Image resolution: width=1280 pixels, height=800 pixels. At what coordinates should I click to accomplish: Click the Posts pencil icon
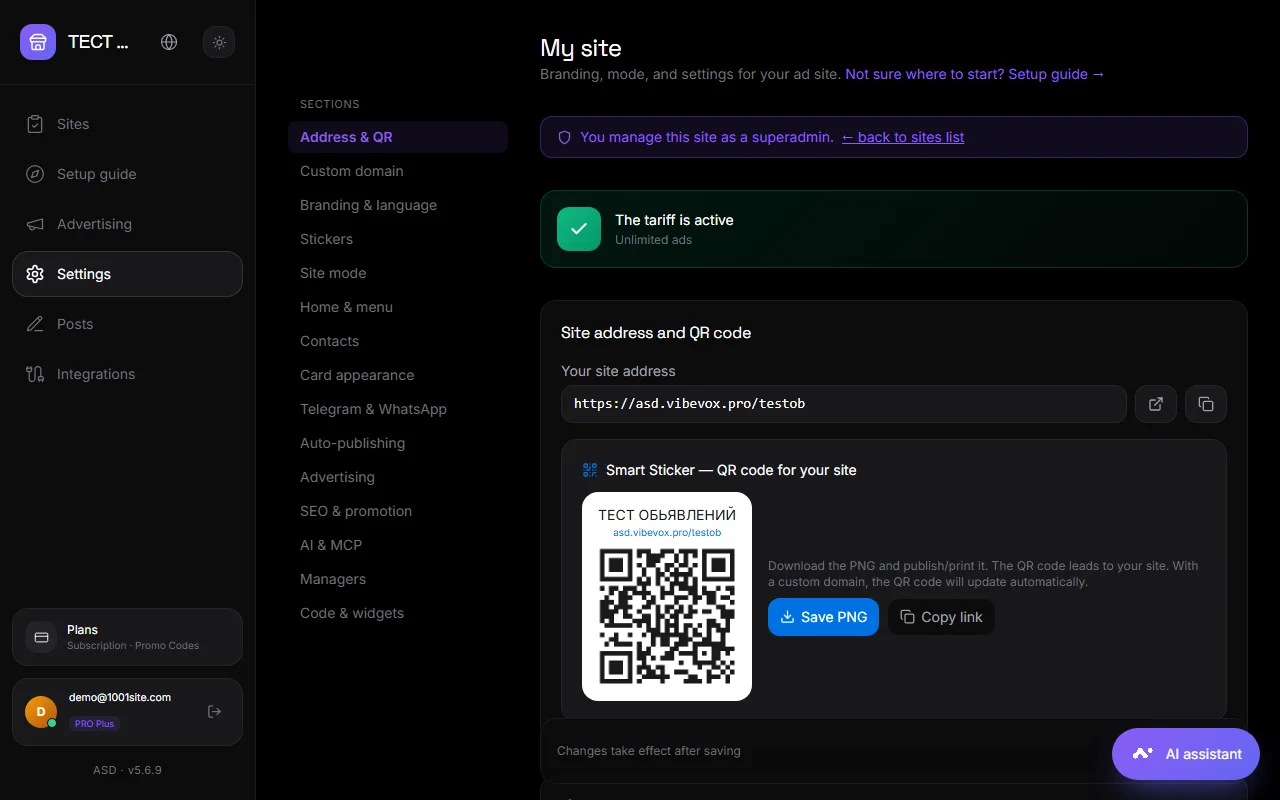coord(35,324)
